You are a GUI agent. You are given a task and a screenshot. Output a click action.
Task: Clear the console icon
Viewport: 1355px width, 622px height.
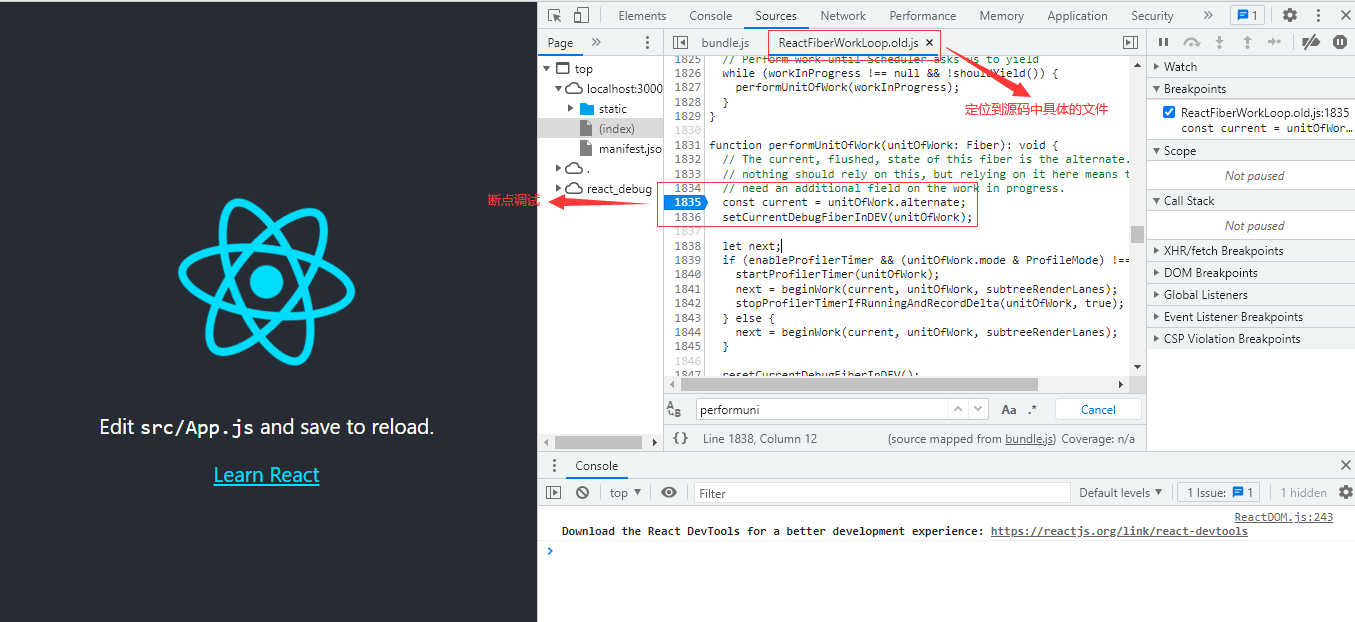[582, 492]
